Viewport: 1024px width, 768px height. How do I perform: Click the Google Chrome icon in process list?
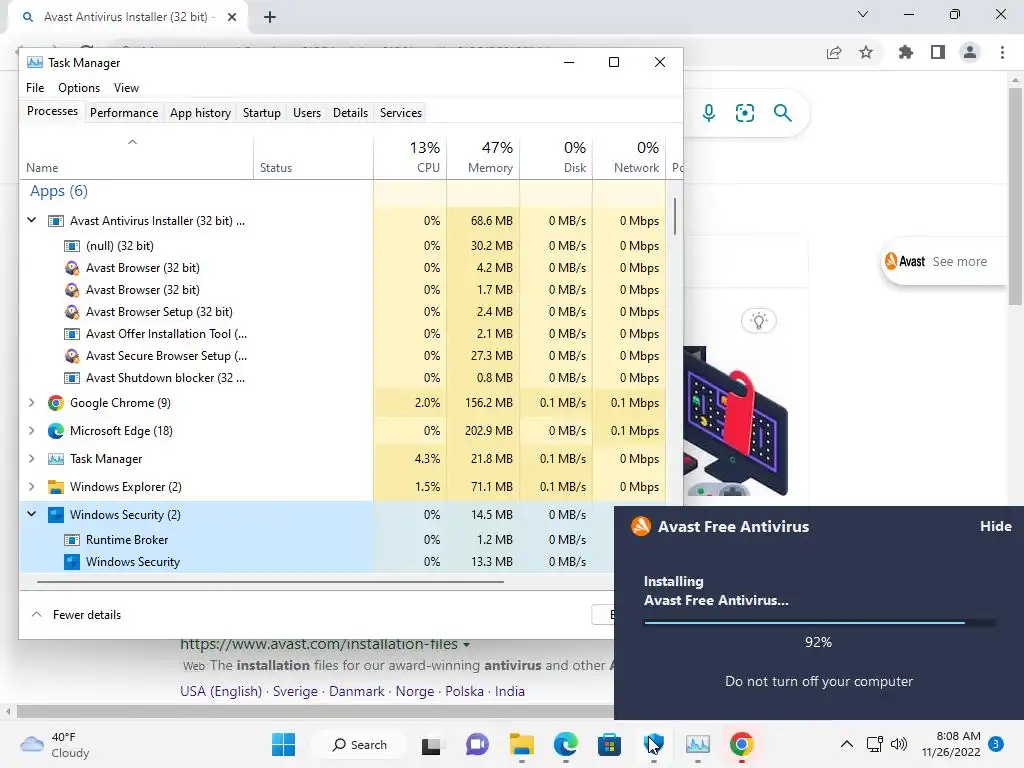56,403
